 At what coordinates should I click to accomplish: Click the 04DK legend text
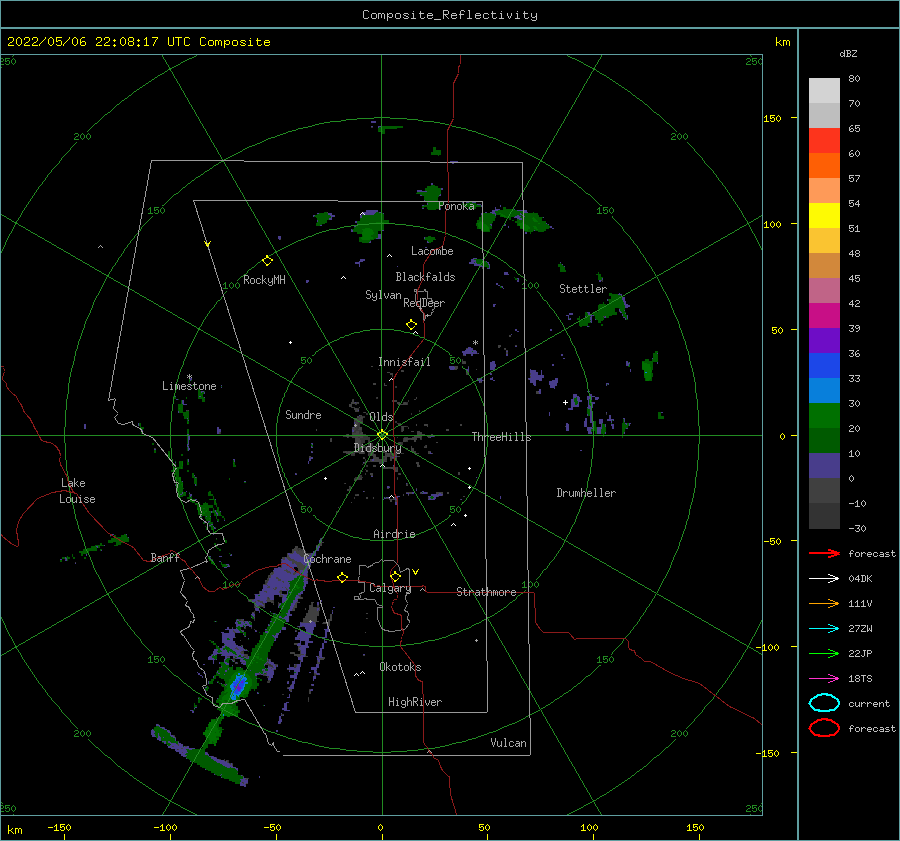tap(860, 579)
